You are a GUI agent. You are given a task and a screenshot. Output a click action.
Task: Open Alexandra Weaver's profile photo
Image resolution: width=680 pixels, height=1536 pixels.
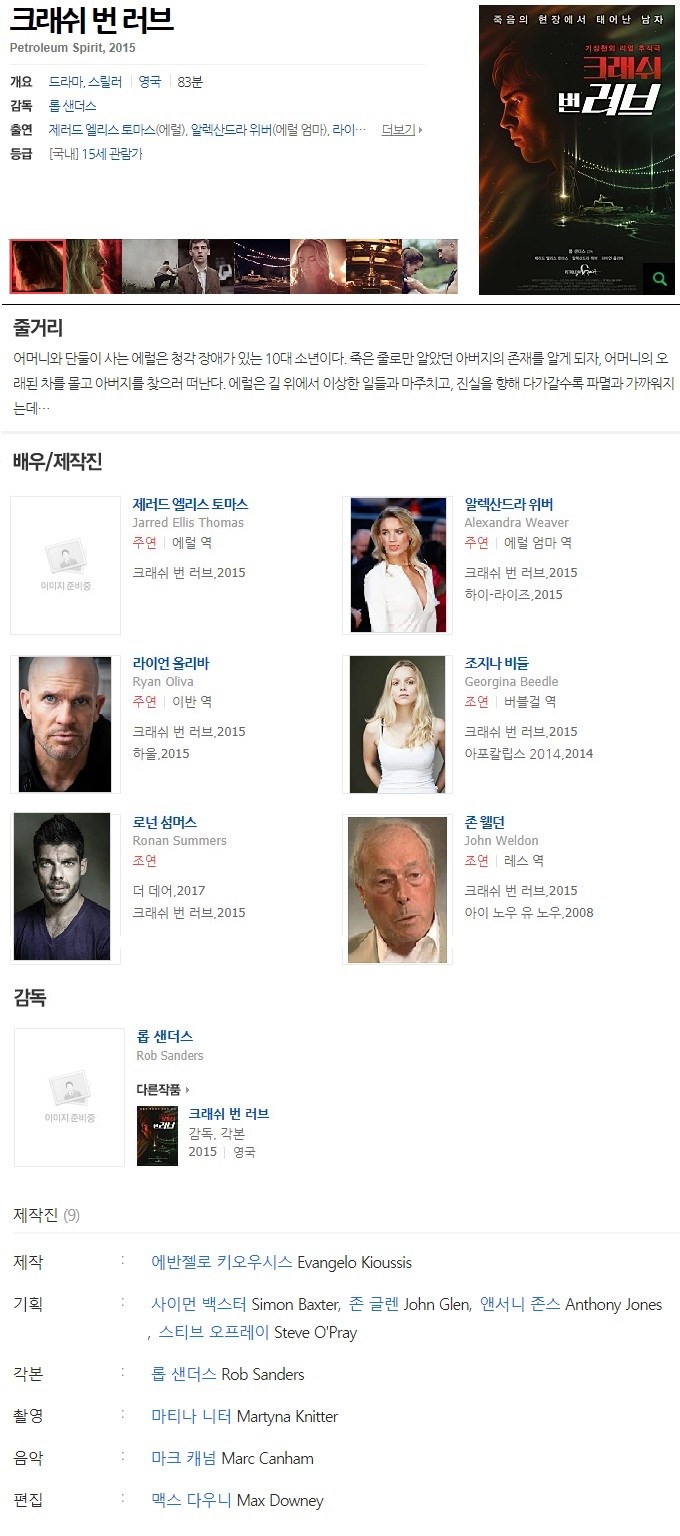[x=398, y=565]
